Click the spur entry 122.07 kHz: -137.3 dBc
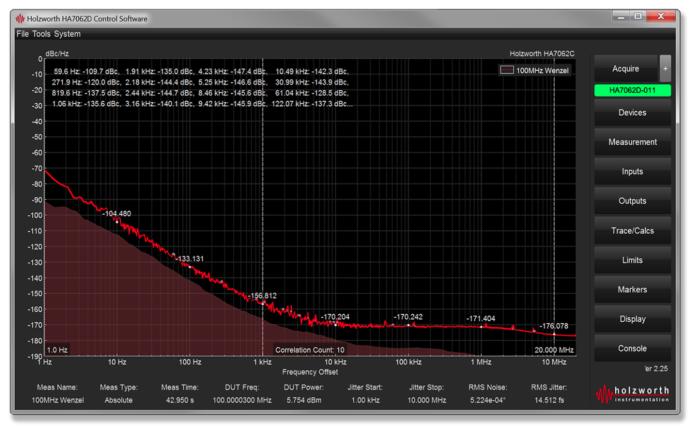Image resolution: width=691 pixels, height=427 pixels. point(310,104)
